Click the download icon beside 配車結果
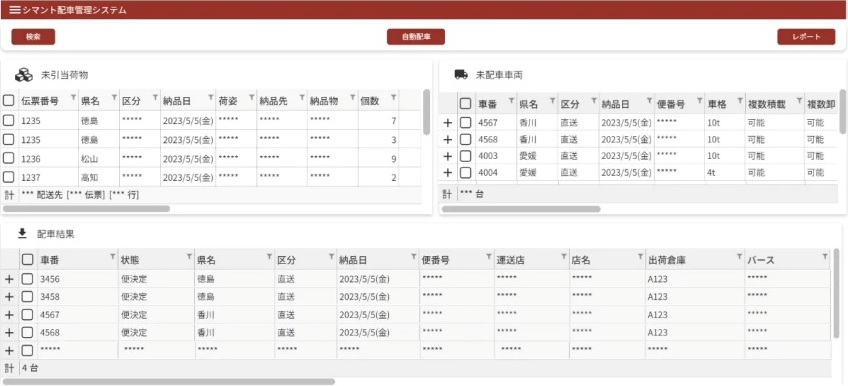Viewport: 848px width, 386px height. (x=22, y=233)
